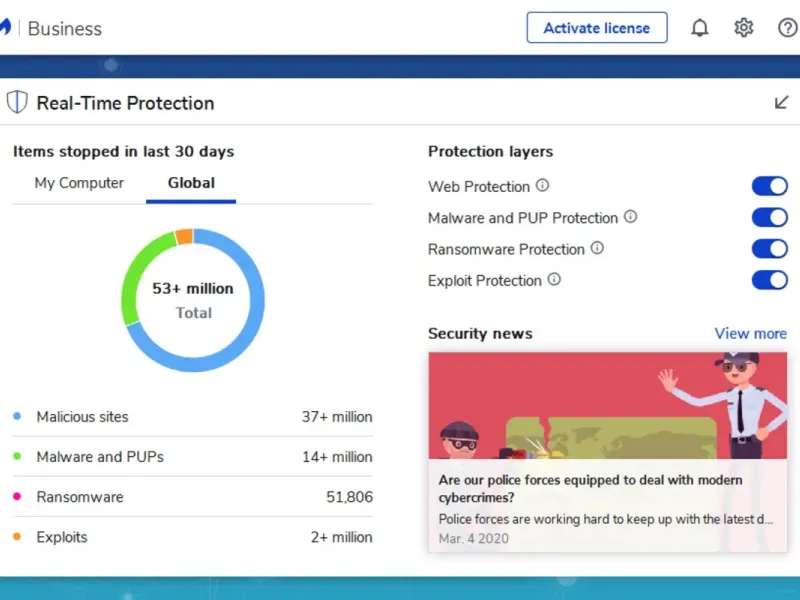Viewport: 800px width, 600px height.
Task: Collapse the Real-Time Protection panel
Action: coord(782,103)
